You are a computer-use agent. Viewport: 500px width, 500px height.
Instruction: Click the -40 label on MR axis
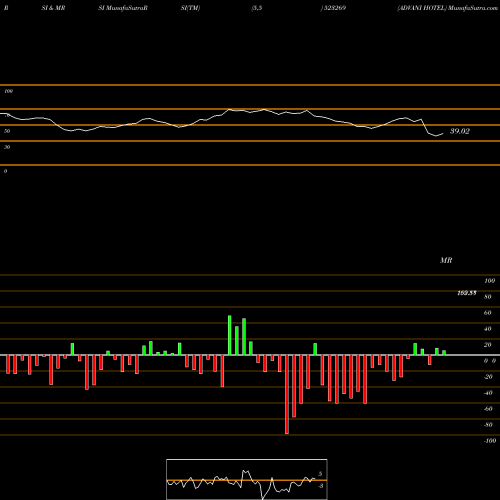pos(488,393)
